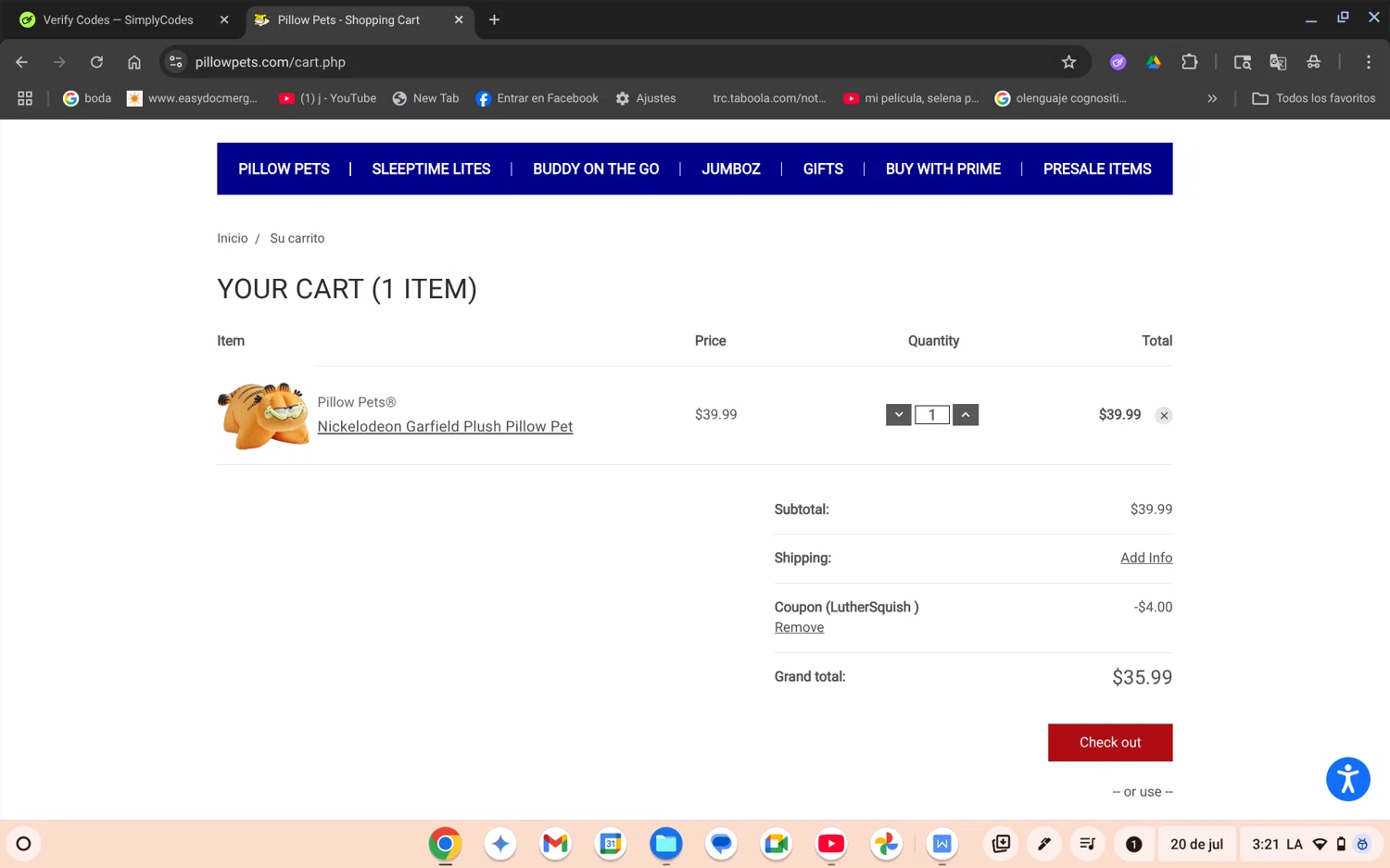Image resolution: width=1390 pixels, height=868 pixels.
Task: Open the launcher circle button
Action: [x=24, y=844]
